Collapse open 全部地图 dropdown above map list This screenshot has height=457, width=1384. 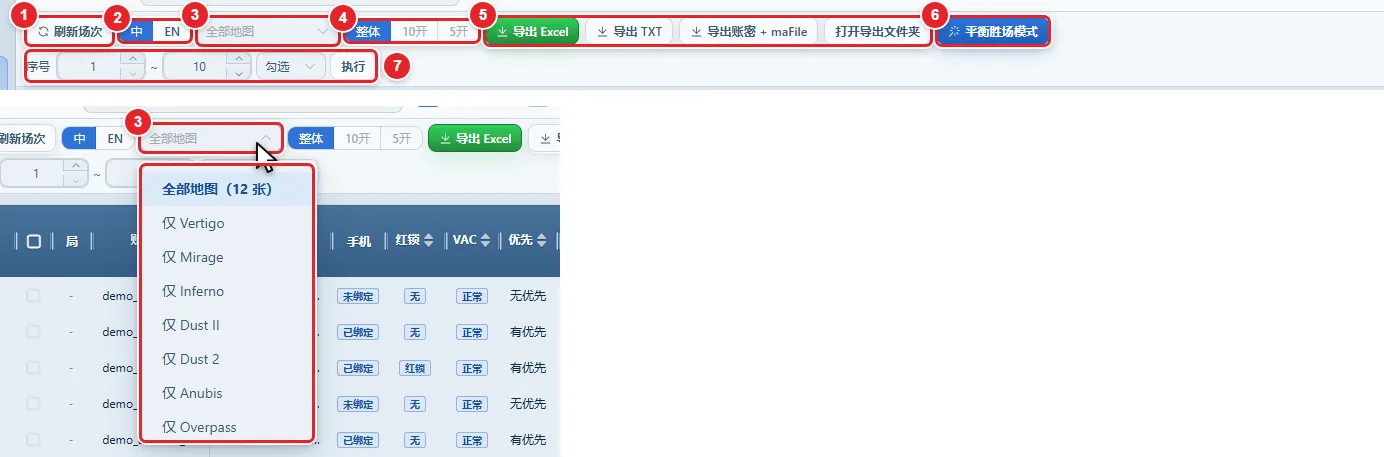[x=210, y=139]
